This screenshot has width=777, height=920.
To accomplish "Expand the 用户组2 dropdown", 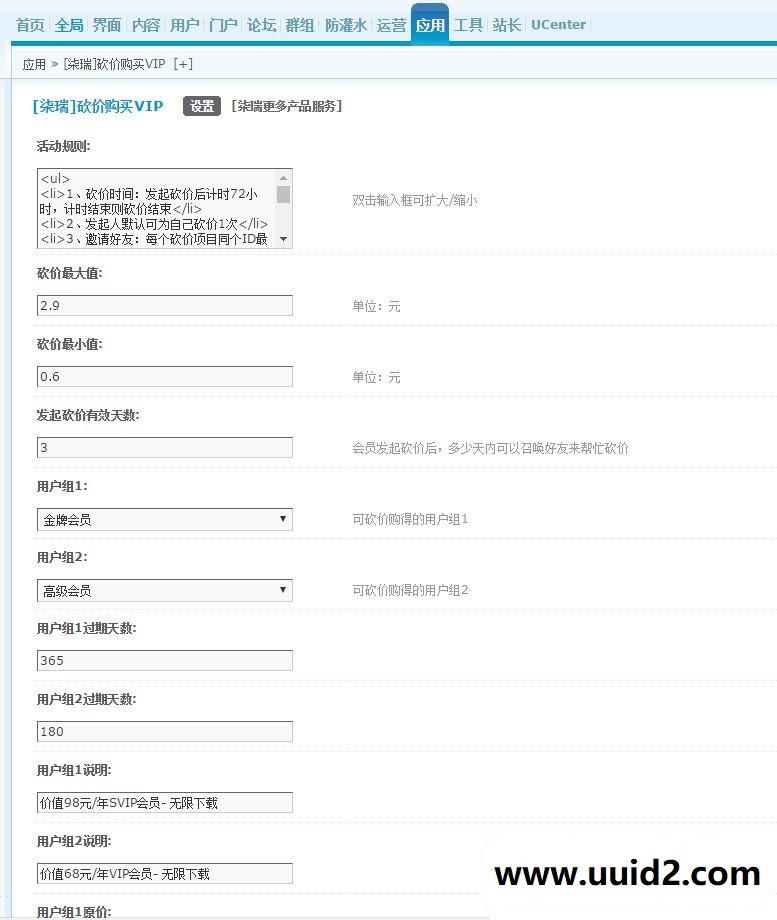I will coord(164,590).
